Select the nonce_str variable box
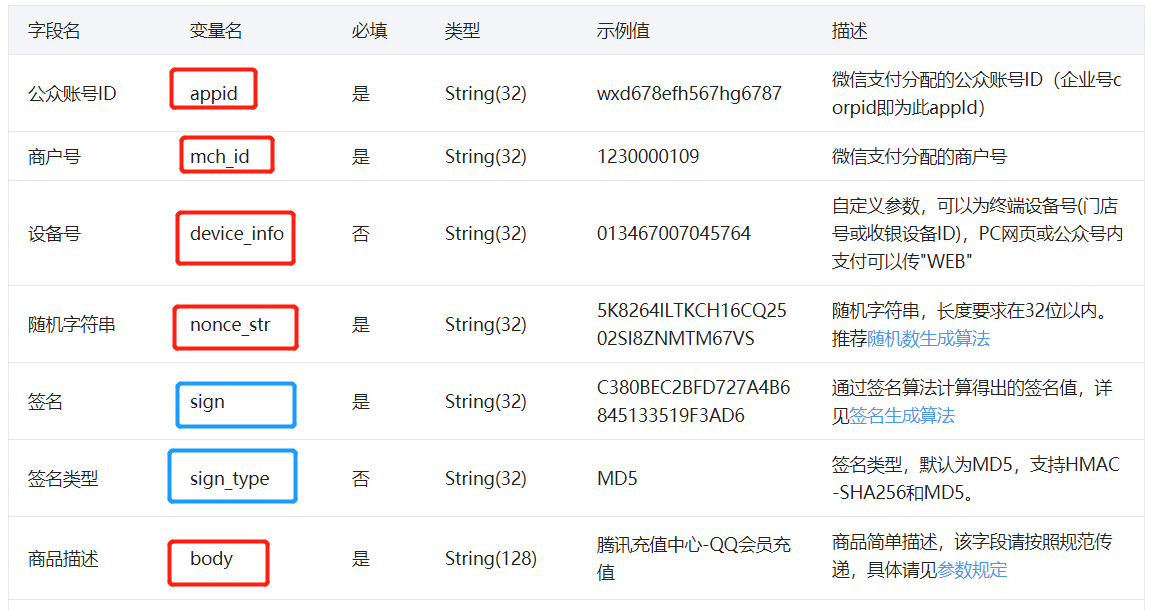The image size is (1151, 610). click(235, 327)
